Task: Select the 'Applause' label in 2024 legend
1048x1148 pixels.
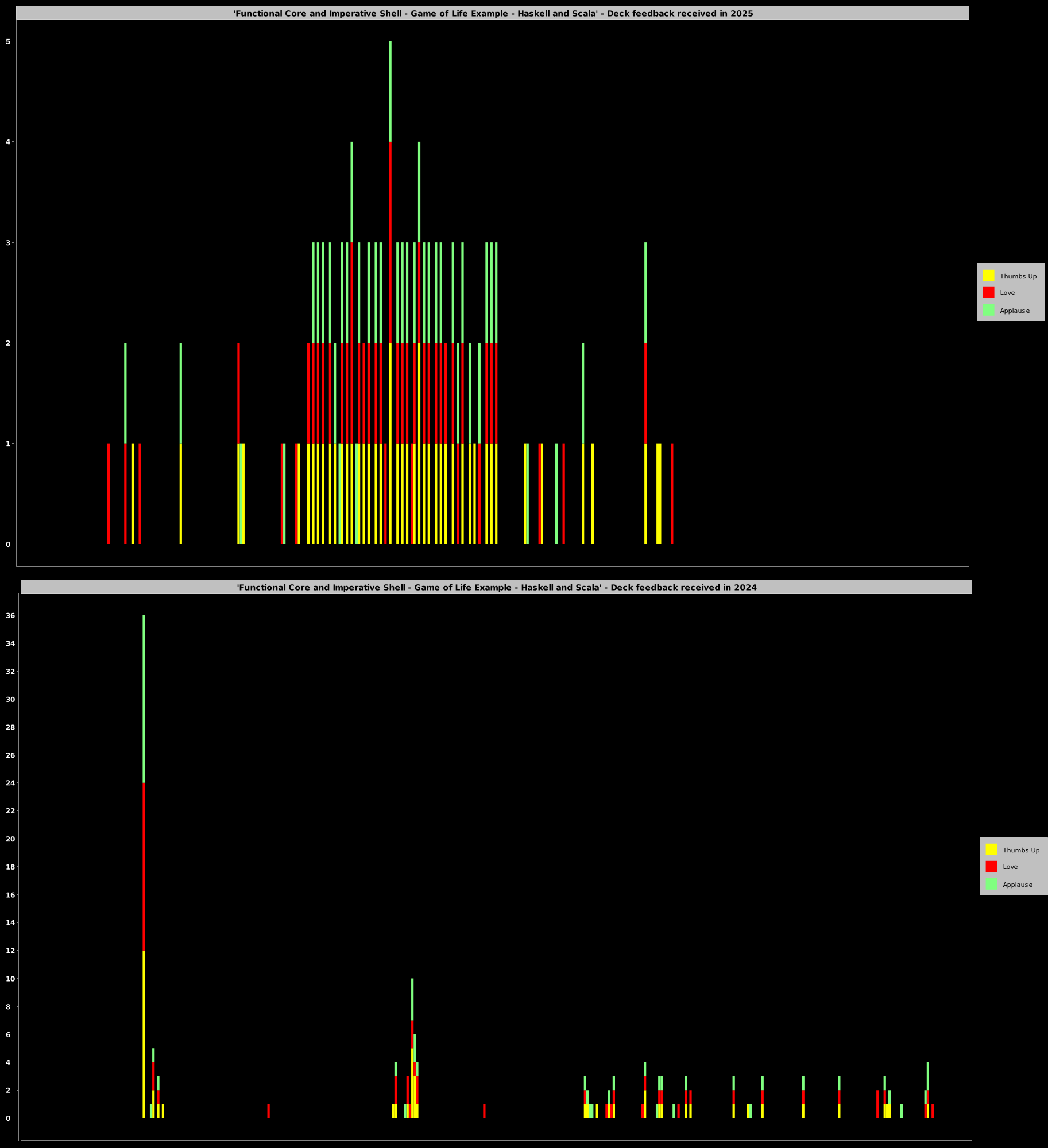Action: (1017, 885)
